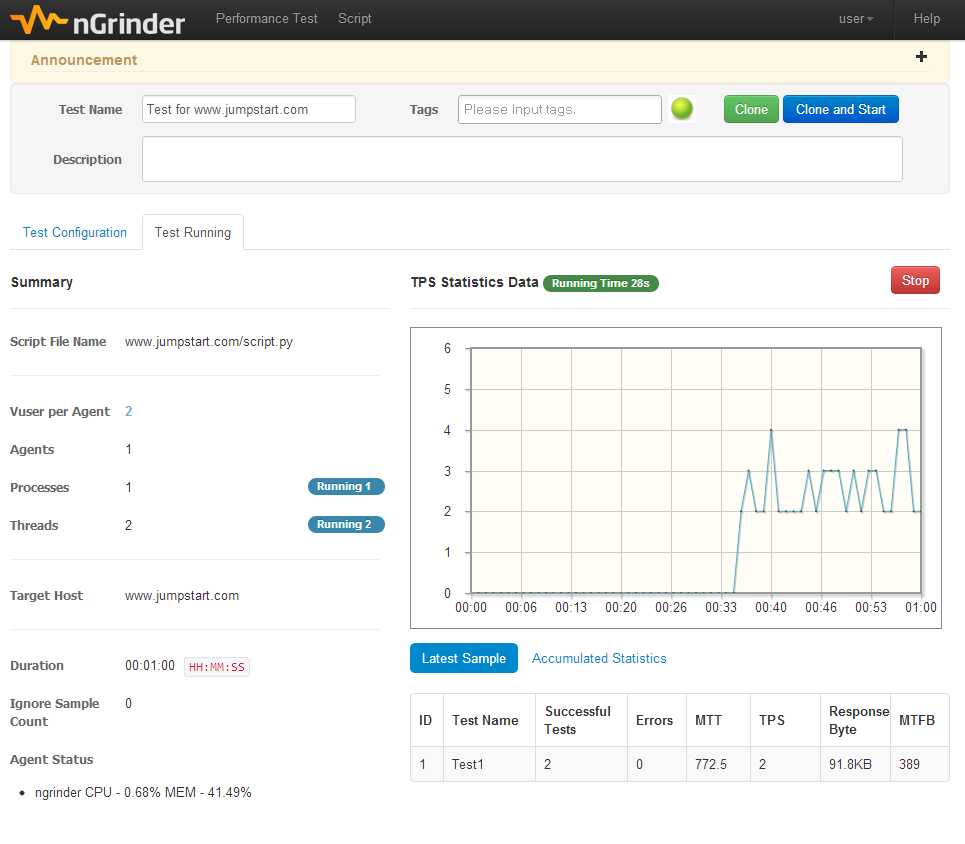Click the Running 2 badge beside Threads
The image size is (965, 844).
point(346,524)
